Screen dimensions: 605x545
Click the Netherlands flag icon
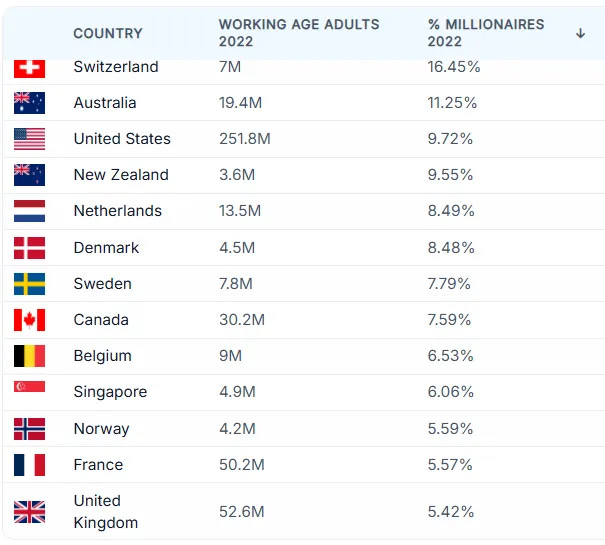pos(29,211)
